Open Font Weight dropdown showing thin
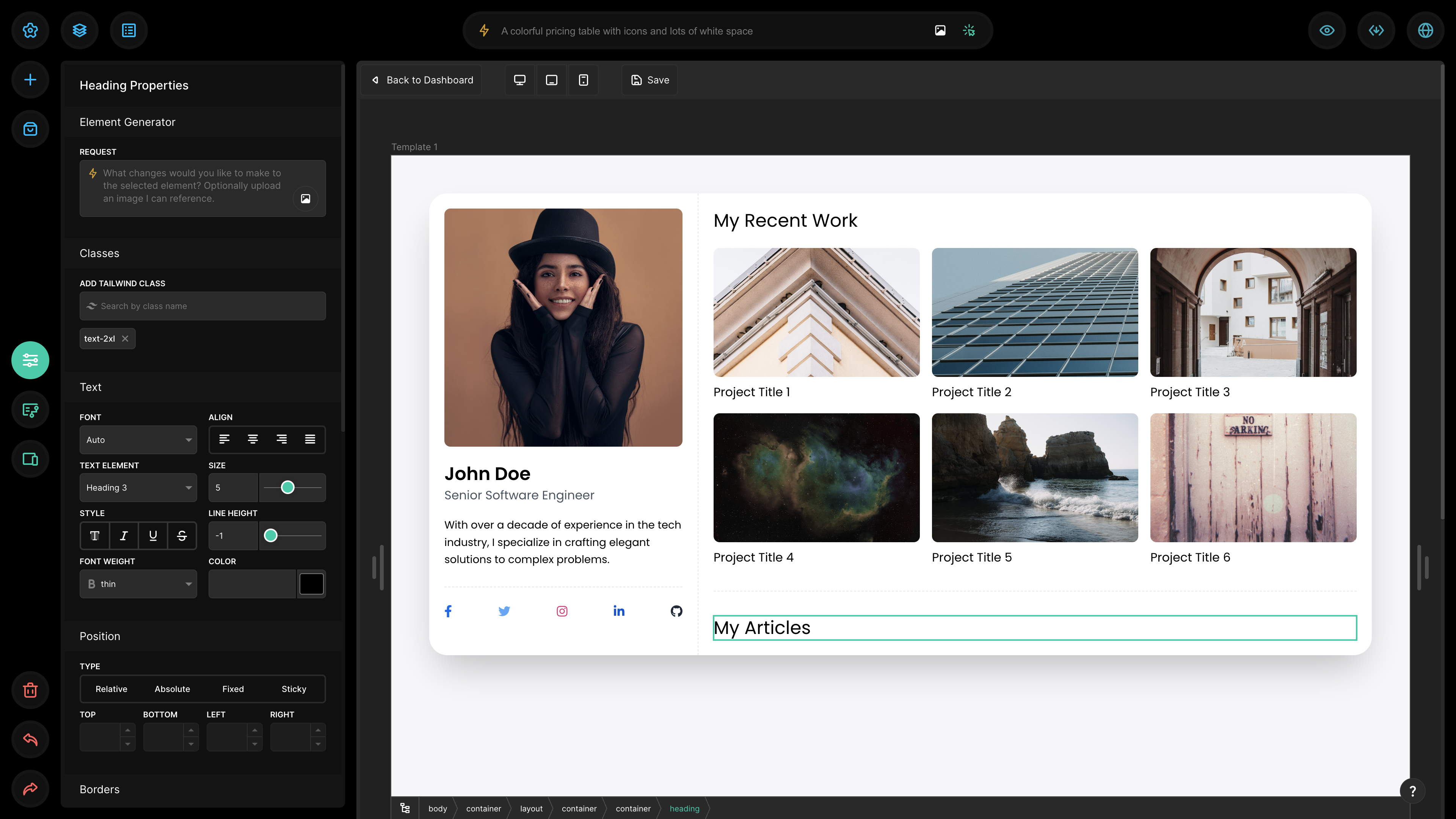Image resolution: width=1456 pixels, height=819 pixels. [138, 584]
